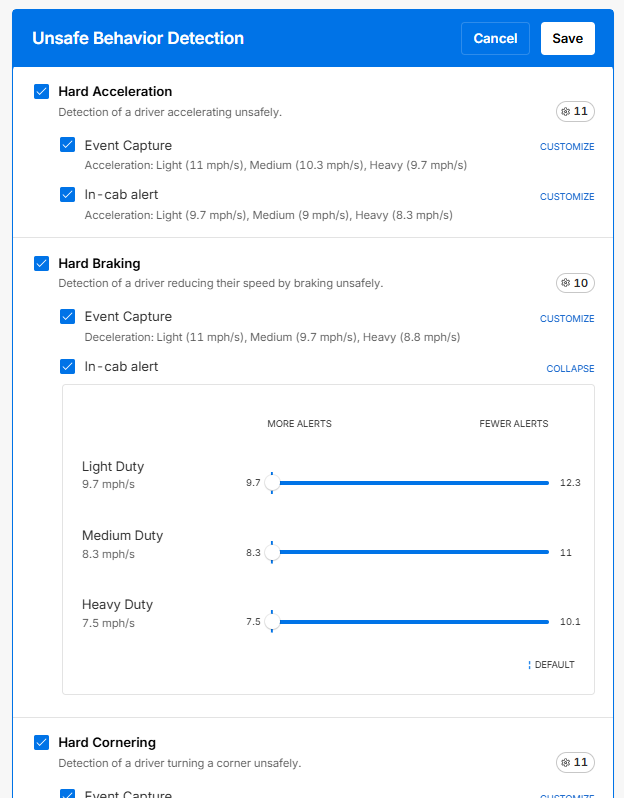Viewport: 624px width, 798px height.
Task: Uncheck the Hard Cornering checkbox
Action: (x=42, y=743)
